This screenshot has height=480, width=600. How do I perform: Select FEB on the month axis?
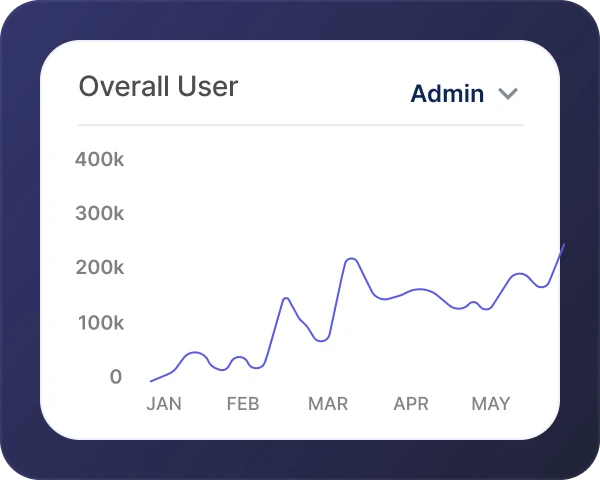click(x=243, y=404)
